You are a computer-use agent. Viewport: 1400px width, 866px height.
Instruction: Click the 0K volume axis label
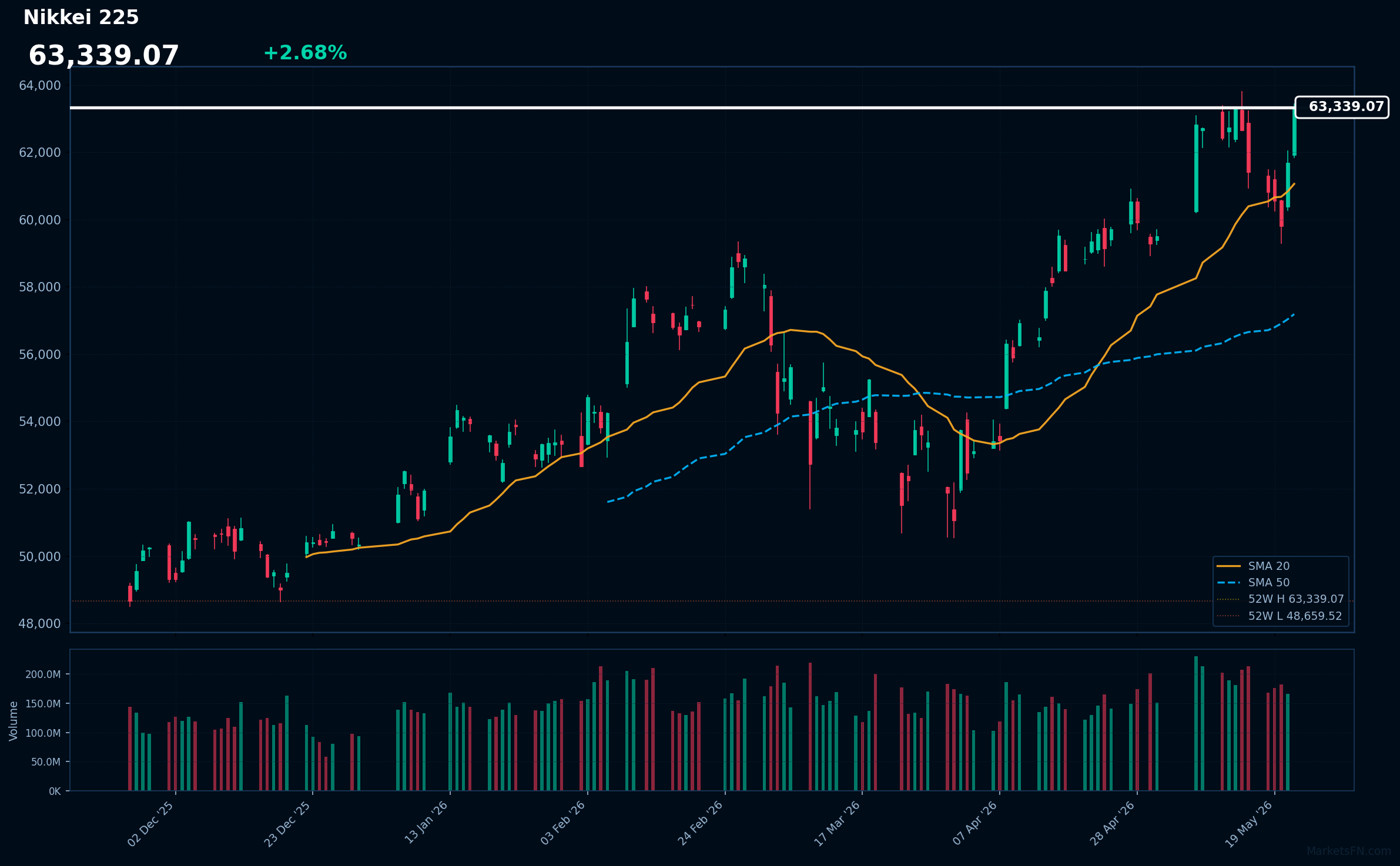tap(55, 791)
